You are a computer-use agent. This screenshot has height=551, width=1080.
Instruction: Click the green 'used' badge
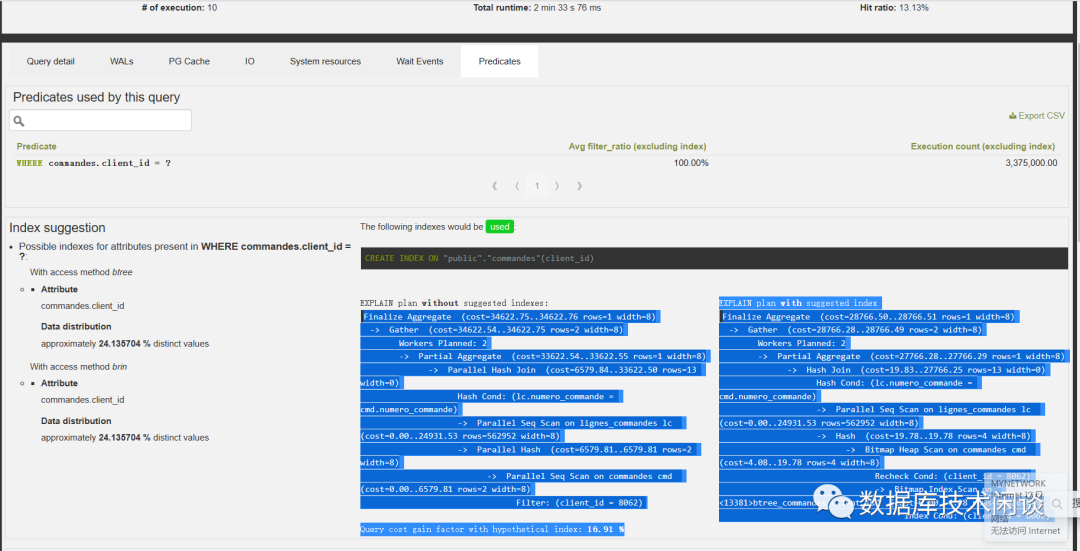point(499,227)
